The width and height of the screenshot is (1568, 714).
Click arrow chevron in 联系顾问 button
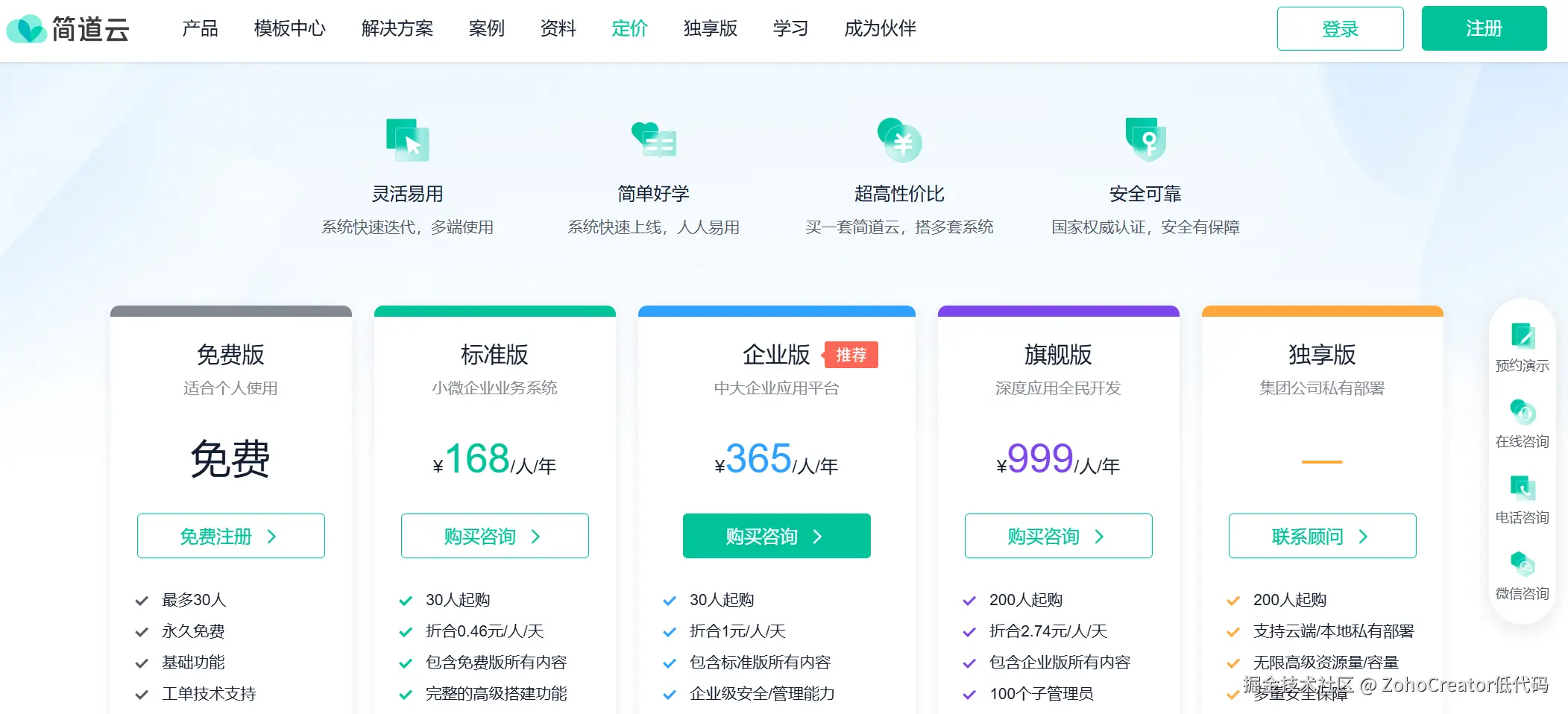[x=1363, y=537]
